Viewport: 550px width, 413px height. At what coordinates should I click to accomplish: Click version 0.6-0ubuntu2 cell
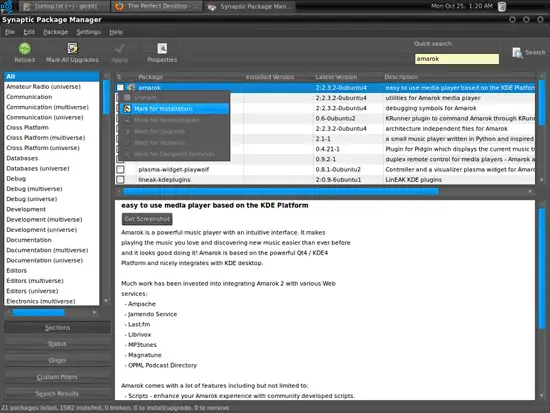[335, 118]
